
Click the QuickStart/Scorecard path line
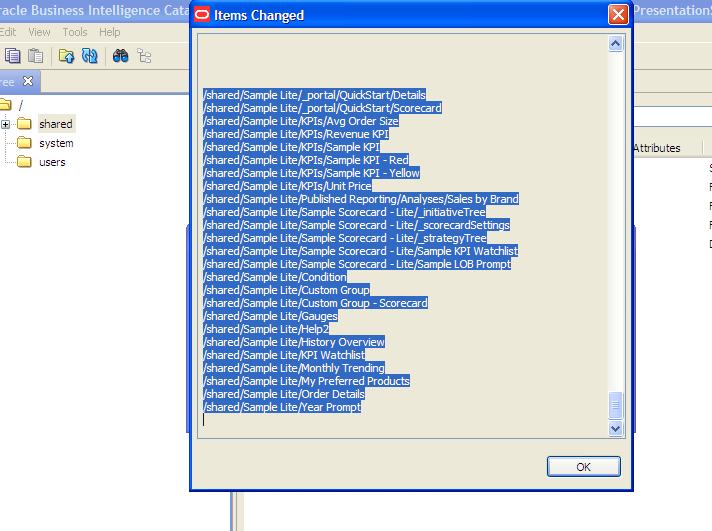pos(322,108)
